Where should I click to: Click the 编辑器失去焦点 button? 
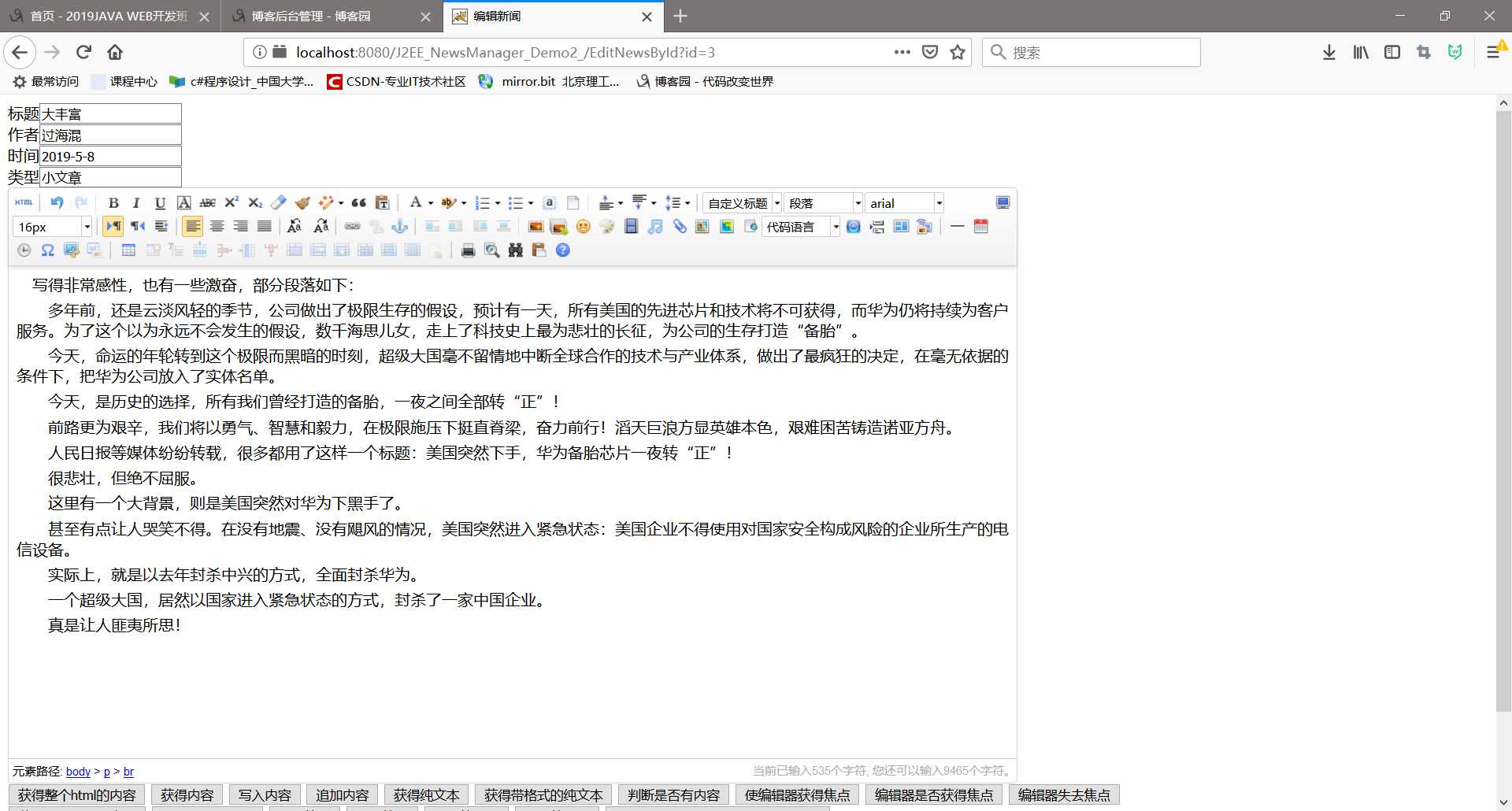point(1064,795)
